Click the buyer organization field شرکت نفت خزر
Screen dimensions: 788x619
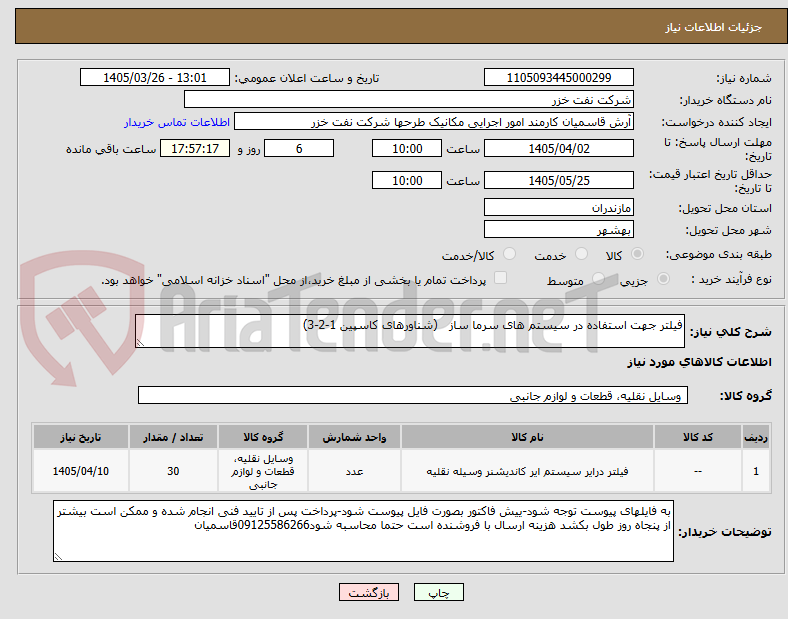pyautogui.click(x=409, y=99)
